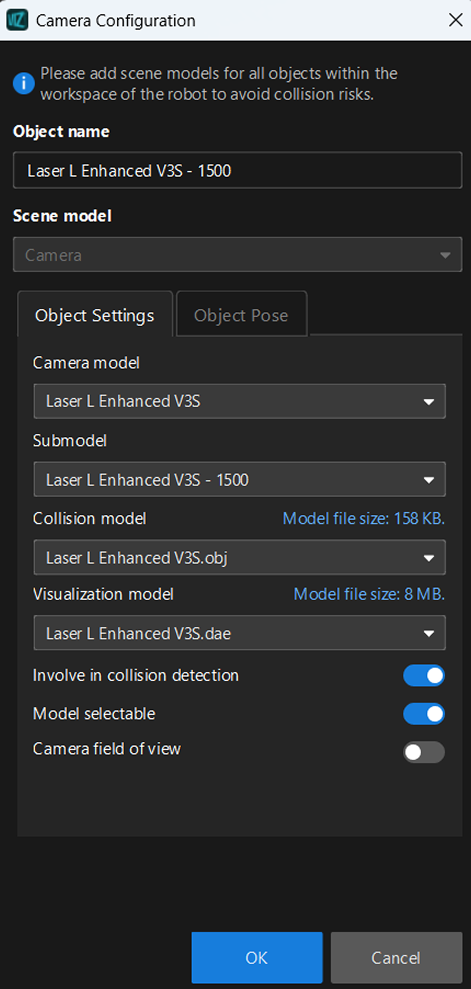
Task: Click the 'Involve in collision detection' label
Action: coord(136,676)
